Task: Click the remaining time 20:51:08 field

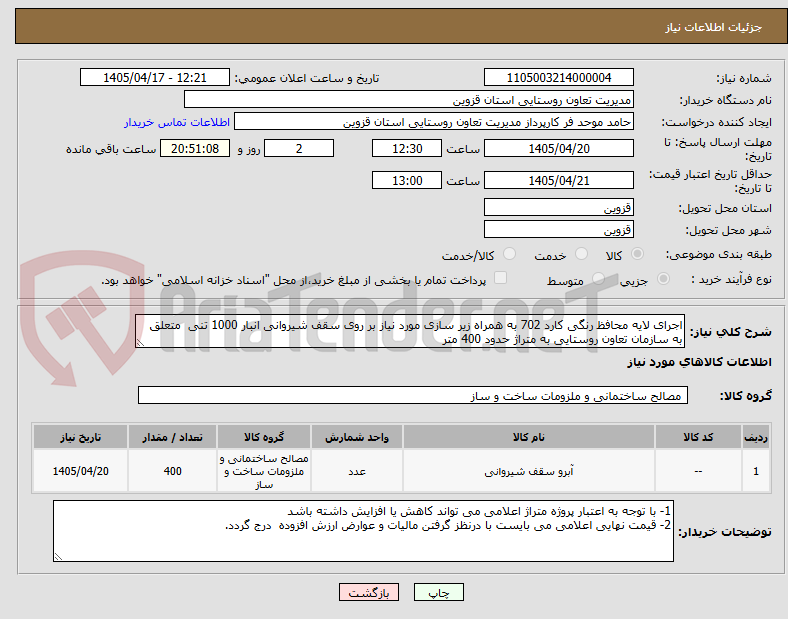Action: tap(195, 149)
